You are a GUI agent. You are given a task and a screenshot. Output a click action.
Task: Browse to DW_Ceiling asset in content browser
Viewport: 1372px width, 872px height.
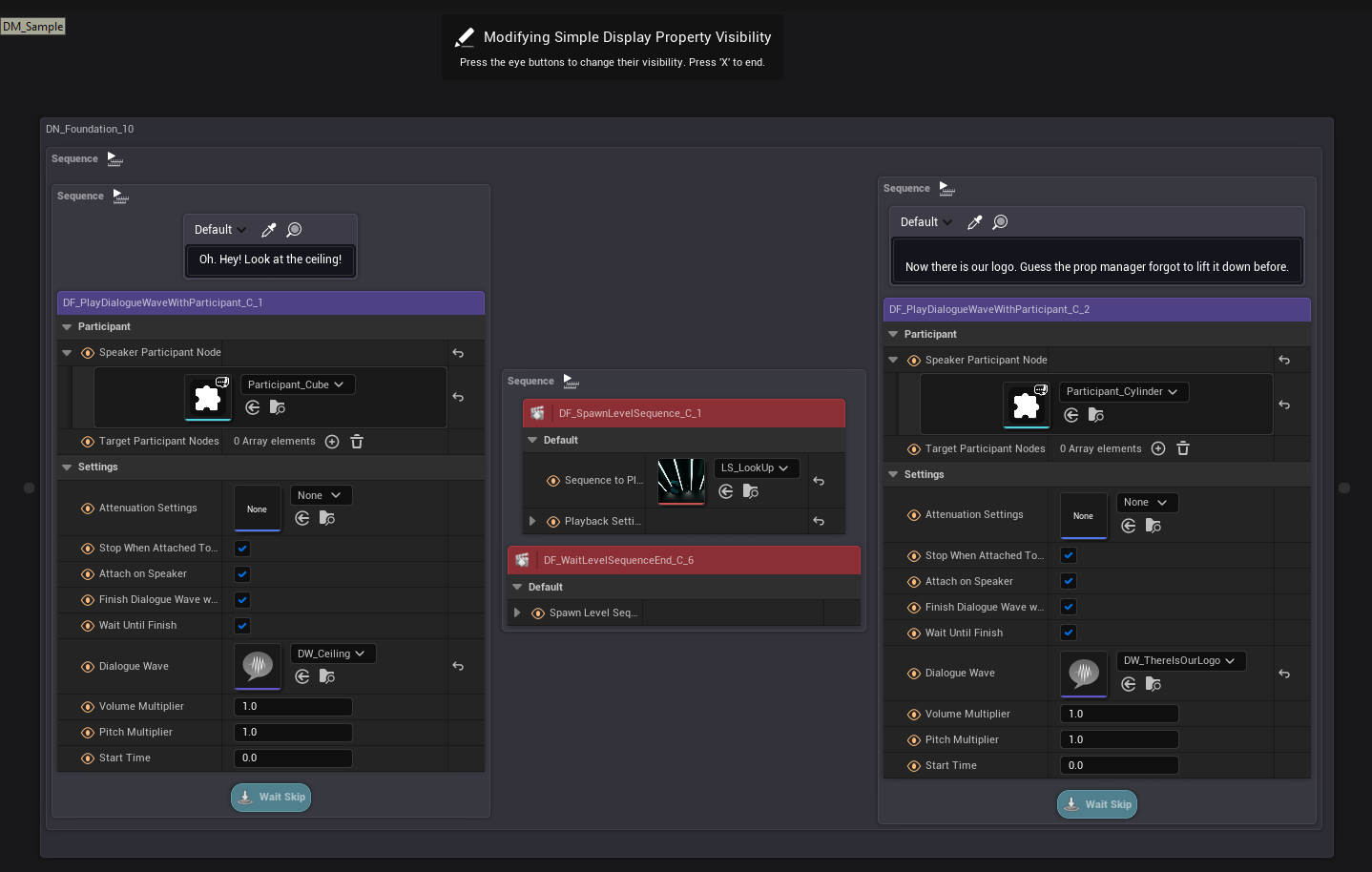point(326,676)
